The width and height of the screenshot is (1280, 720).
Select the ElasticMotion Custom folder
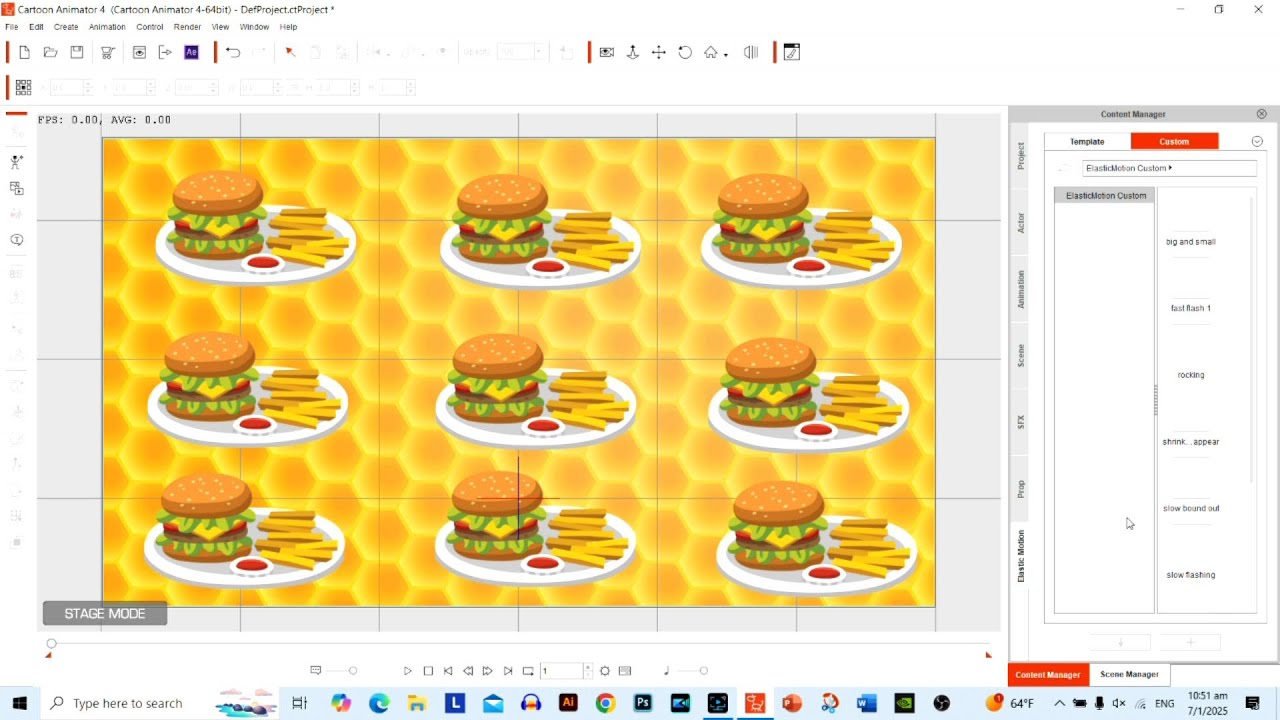pos(1105,195)
